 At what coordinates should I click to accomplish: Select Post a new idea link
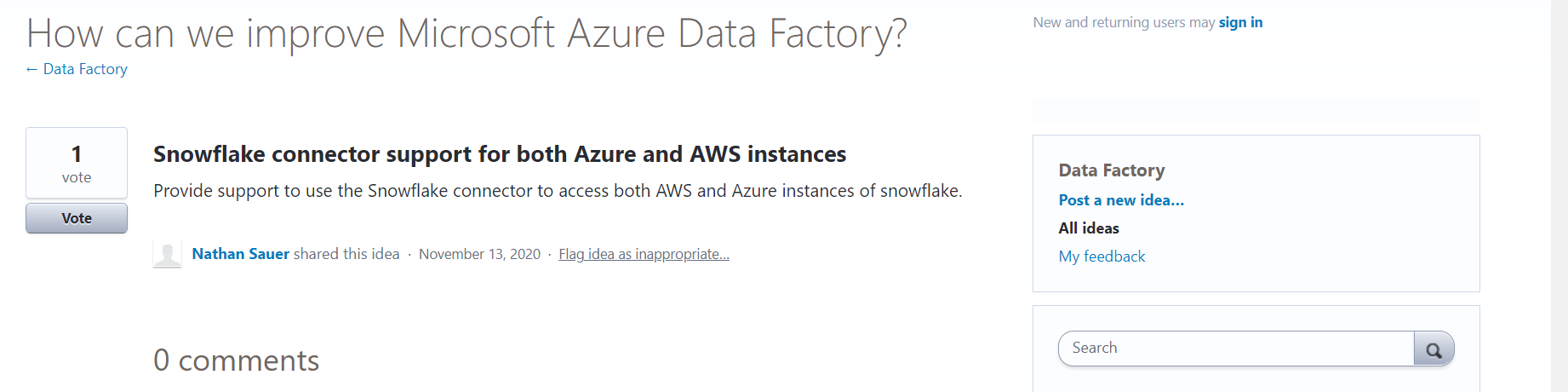(1121, 200)
